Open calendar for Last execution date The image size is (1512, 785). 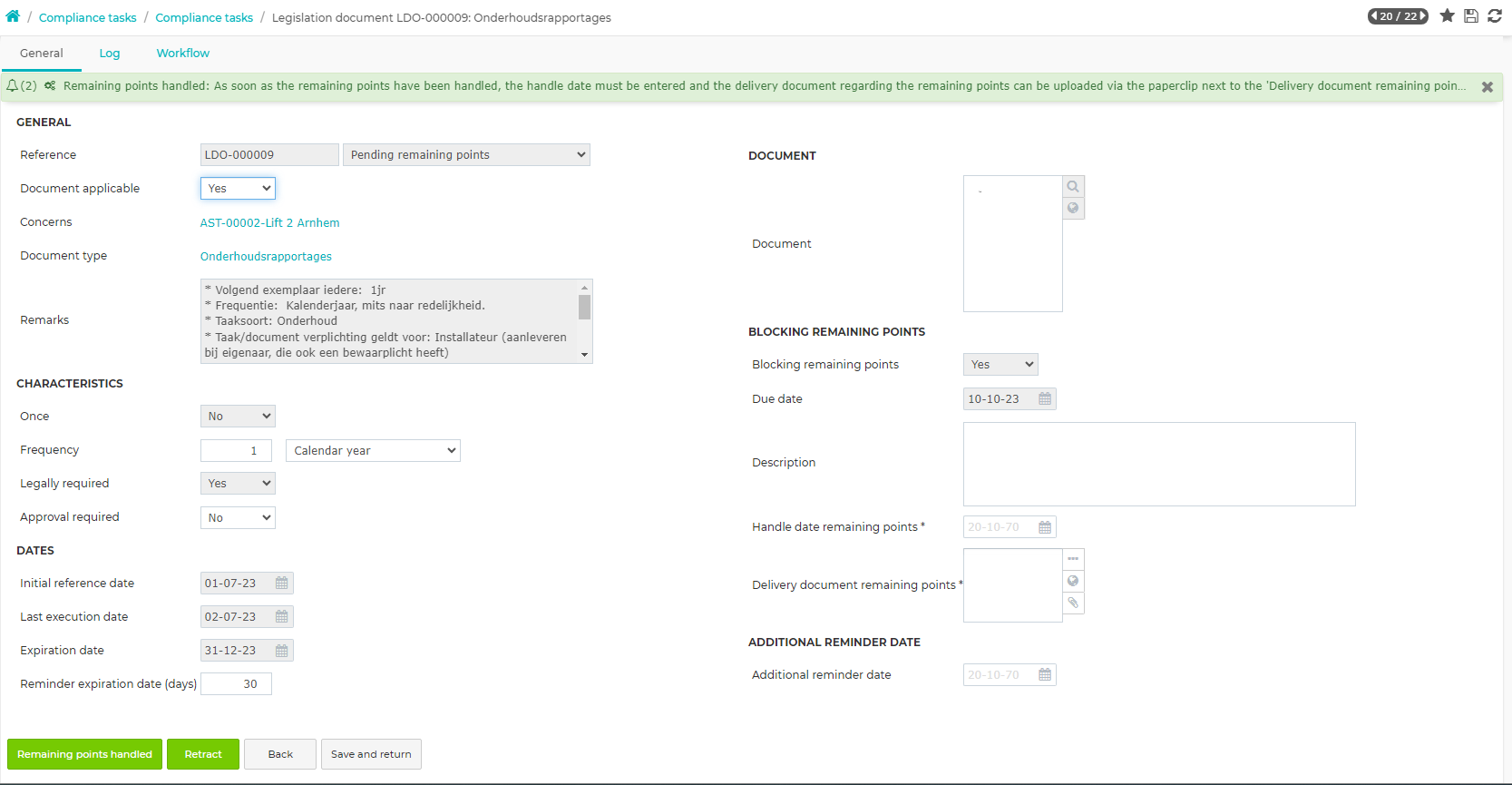coord(282,617)
